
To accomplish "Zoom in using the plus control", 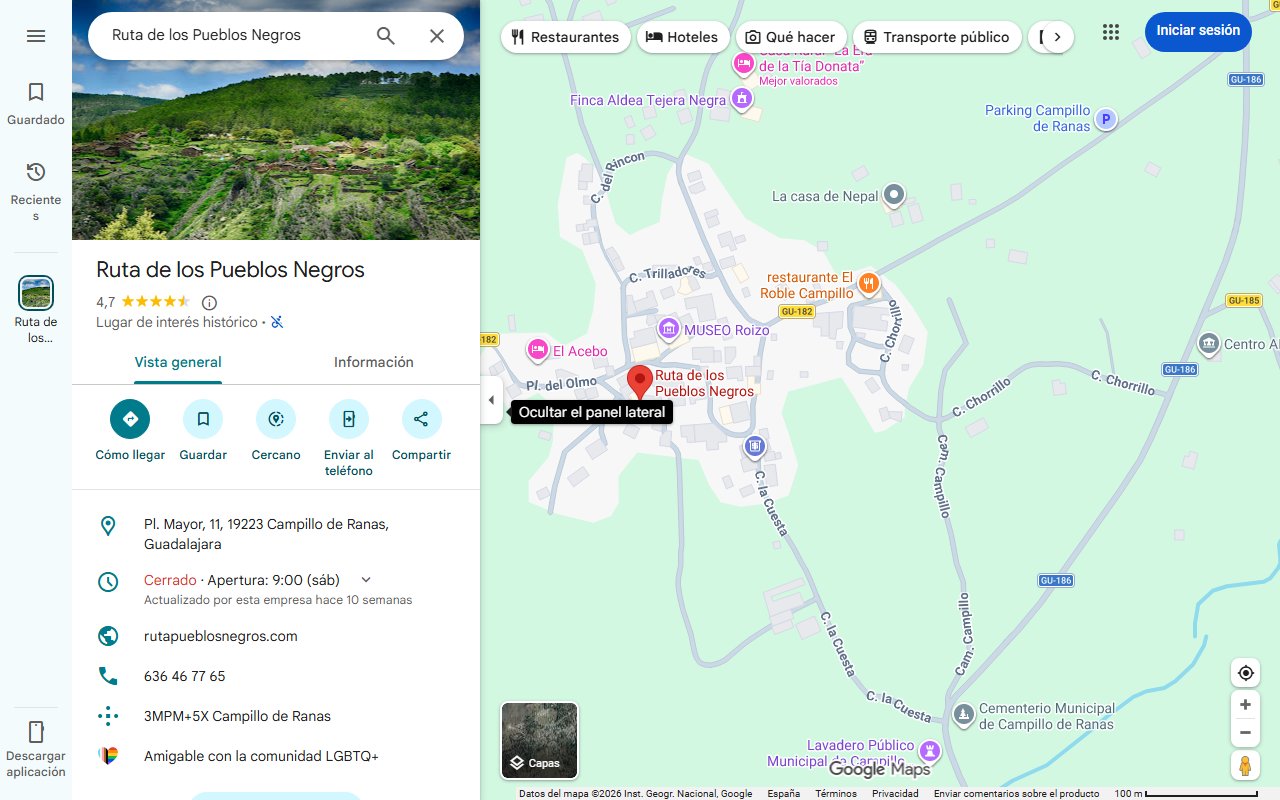I will pyautogui.click(x=1245, y=704).
